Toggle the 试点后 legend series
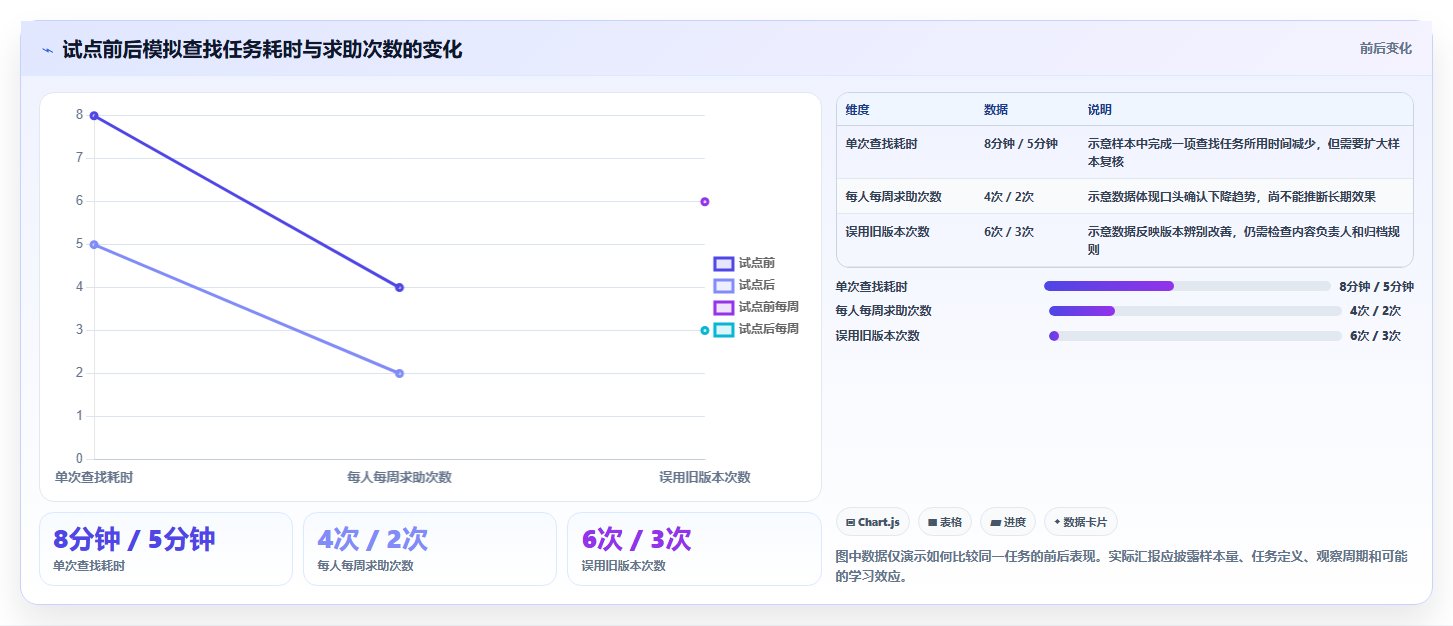The height and width of the screenshot is (626, 1453). 744,286
